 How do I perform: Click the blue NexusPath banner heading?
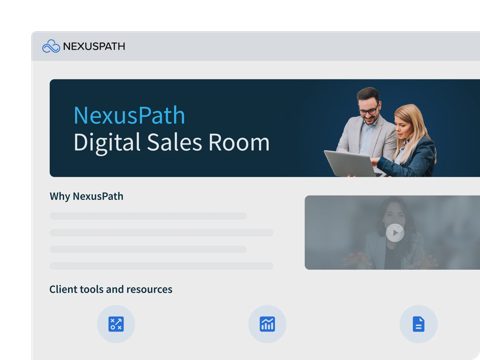pos(129,116)
